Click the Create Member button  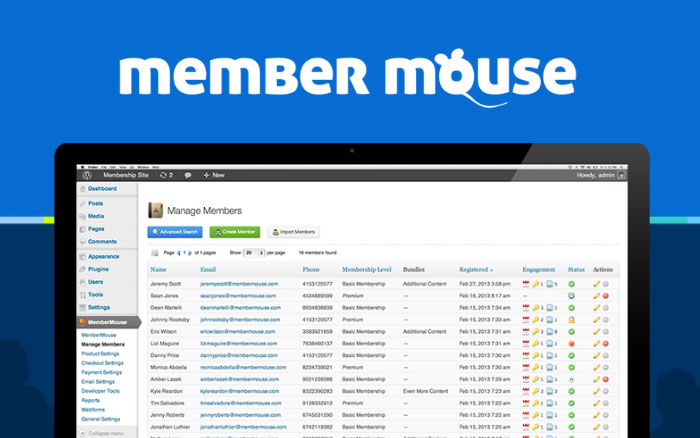(x=235, y=232)
